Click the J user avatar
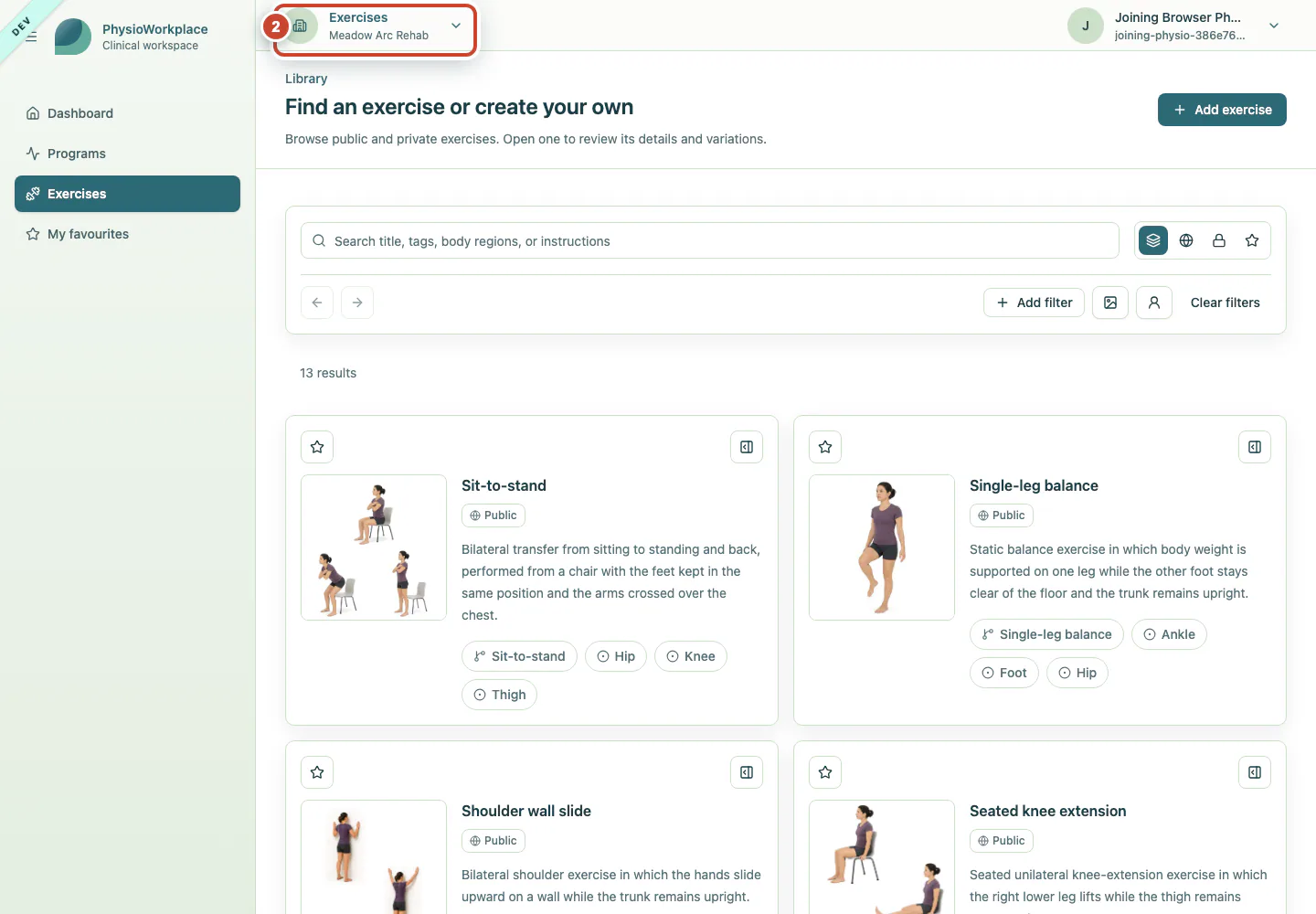Image resolution: width=1316 pixels, height=914 pixels. [x=1086, y=26]
